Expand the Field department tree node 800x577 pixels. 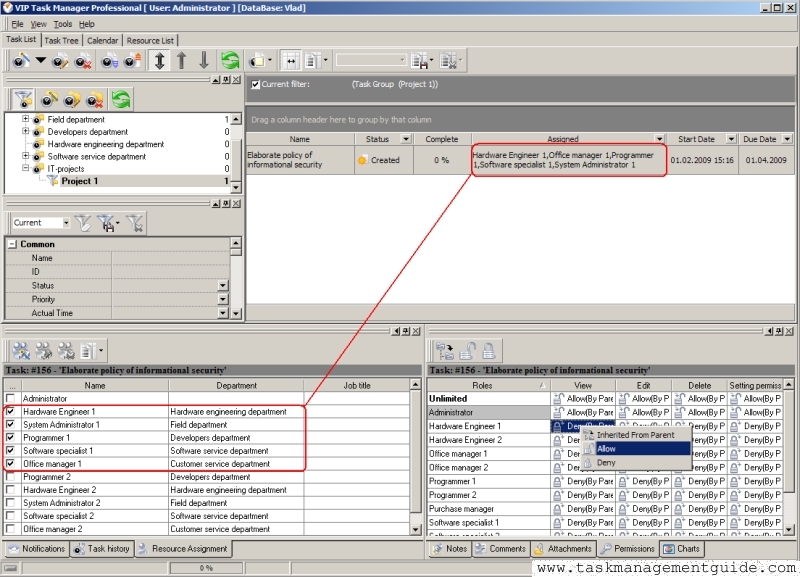pyautogui.click(x=25, y=119)
